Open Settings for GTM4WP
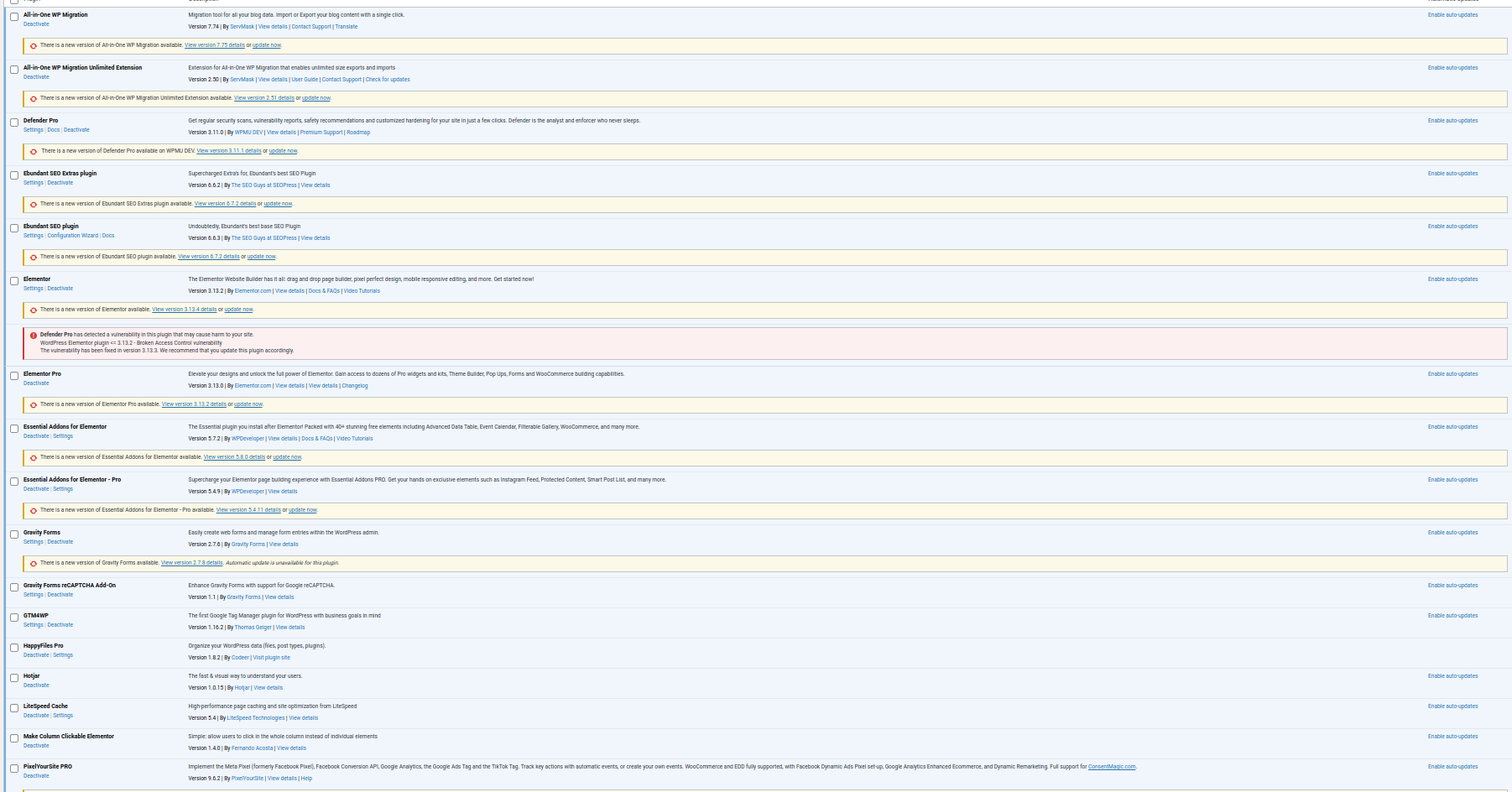1512x792 pixels. [33, 625]
